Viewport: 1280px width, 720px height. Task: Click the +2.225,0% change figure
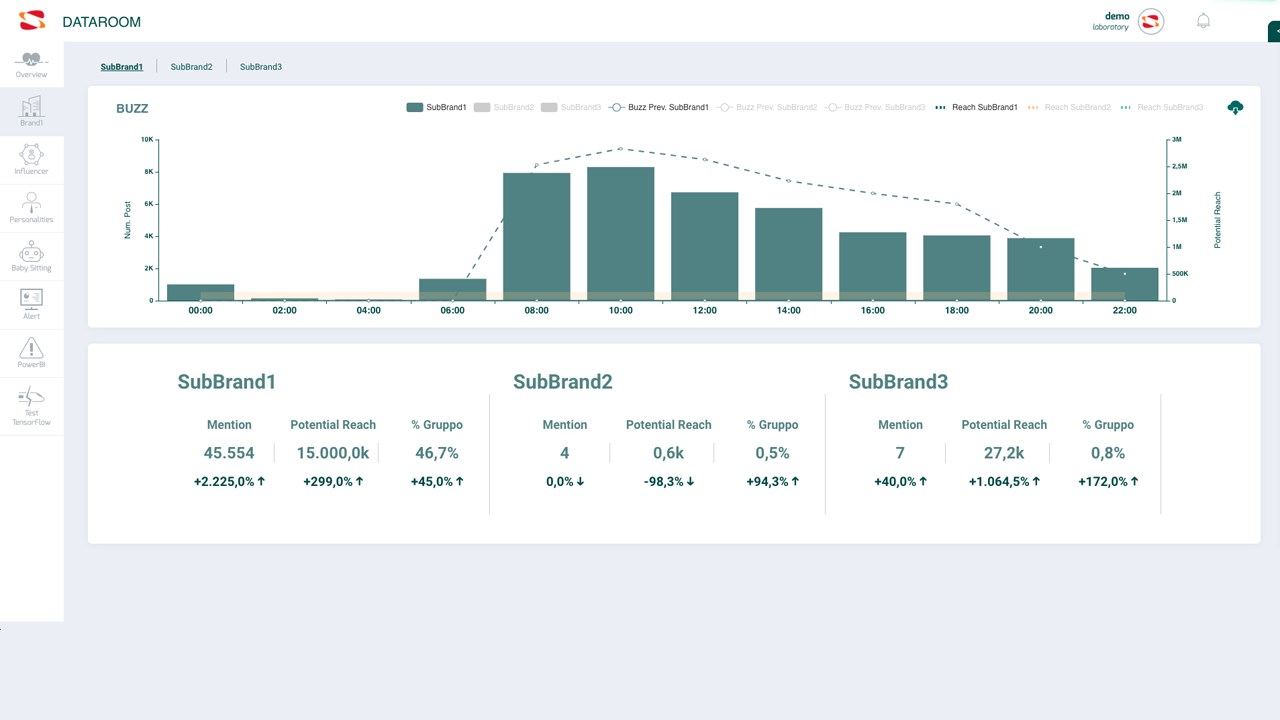(x=229, y=481)
